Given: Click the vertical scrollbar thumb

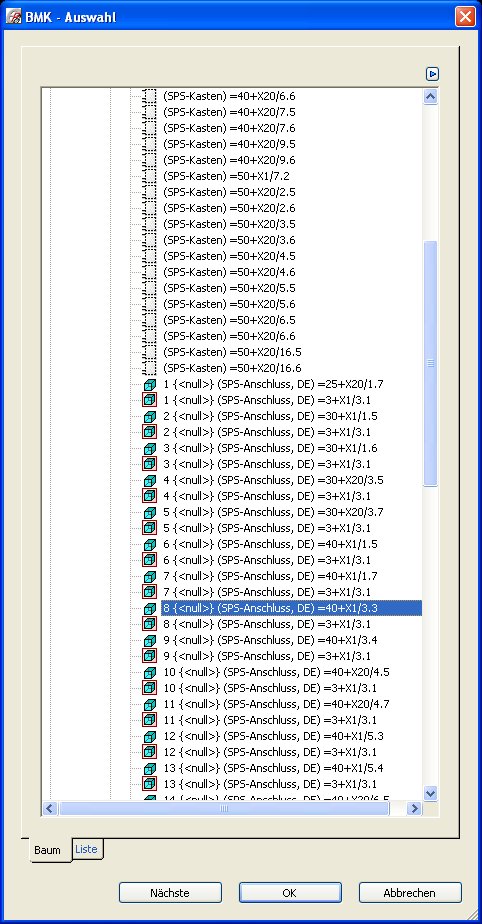Looking at the screenshot, I should click(x=431, y=364).
